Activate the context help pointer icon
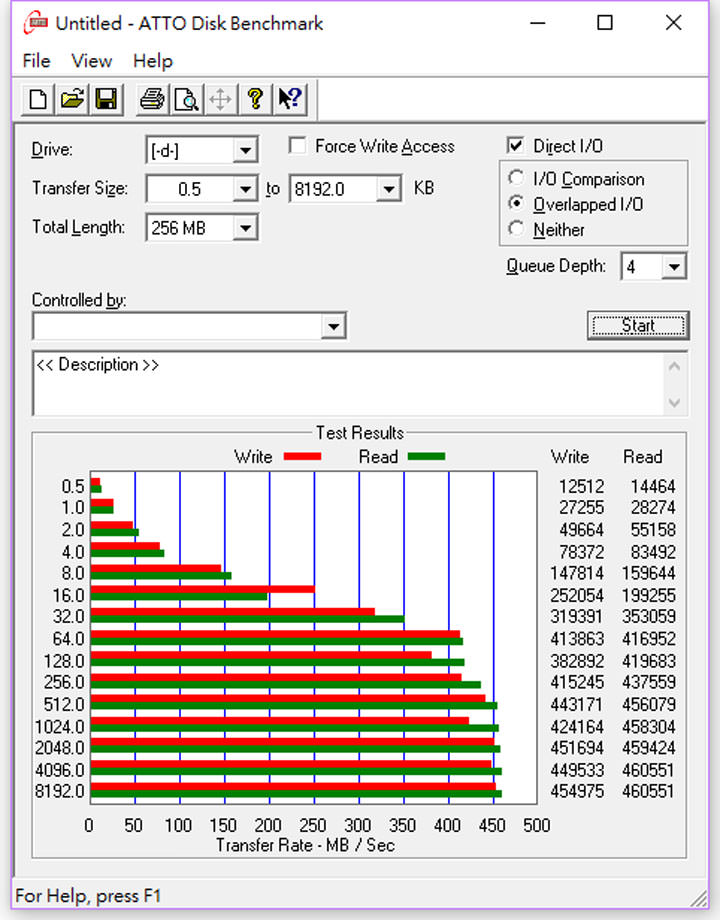This screenshot has height=920, width=720. (x=290, y=99)
